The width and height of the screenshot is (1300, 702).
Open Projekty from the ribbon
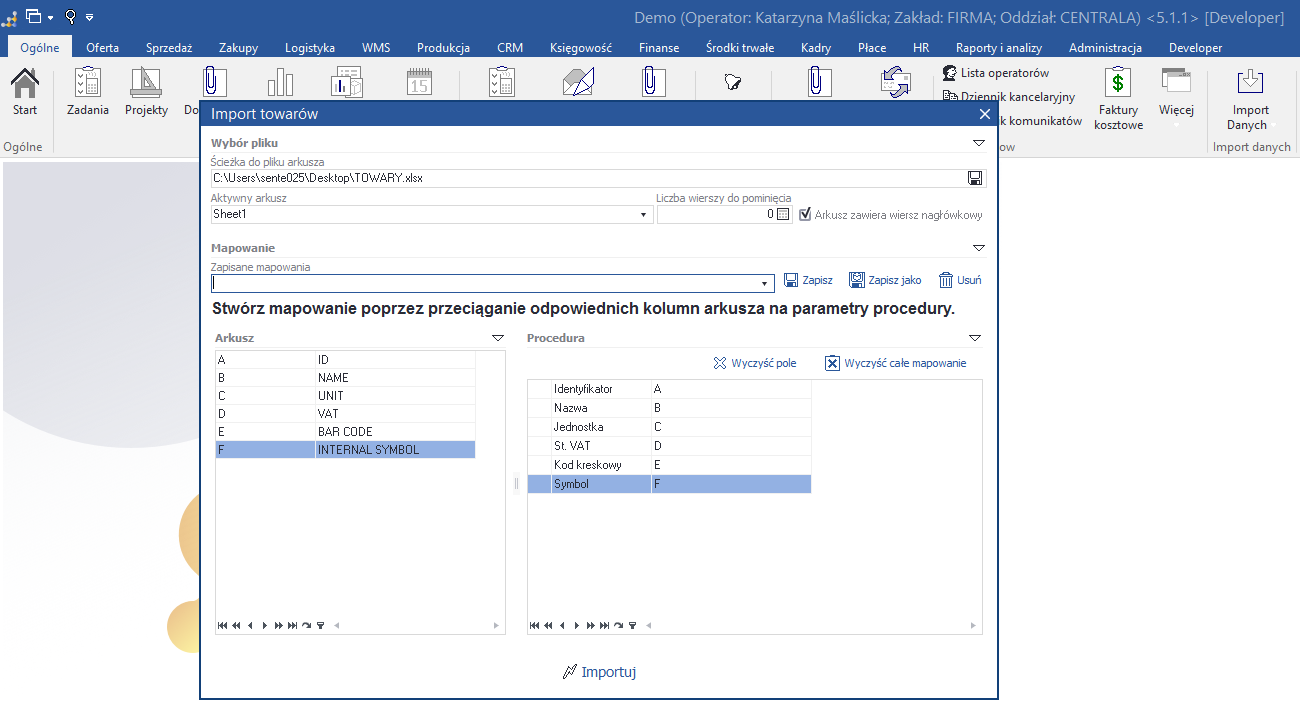pyautogui.click(x=146, y=92)
